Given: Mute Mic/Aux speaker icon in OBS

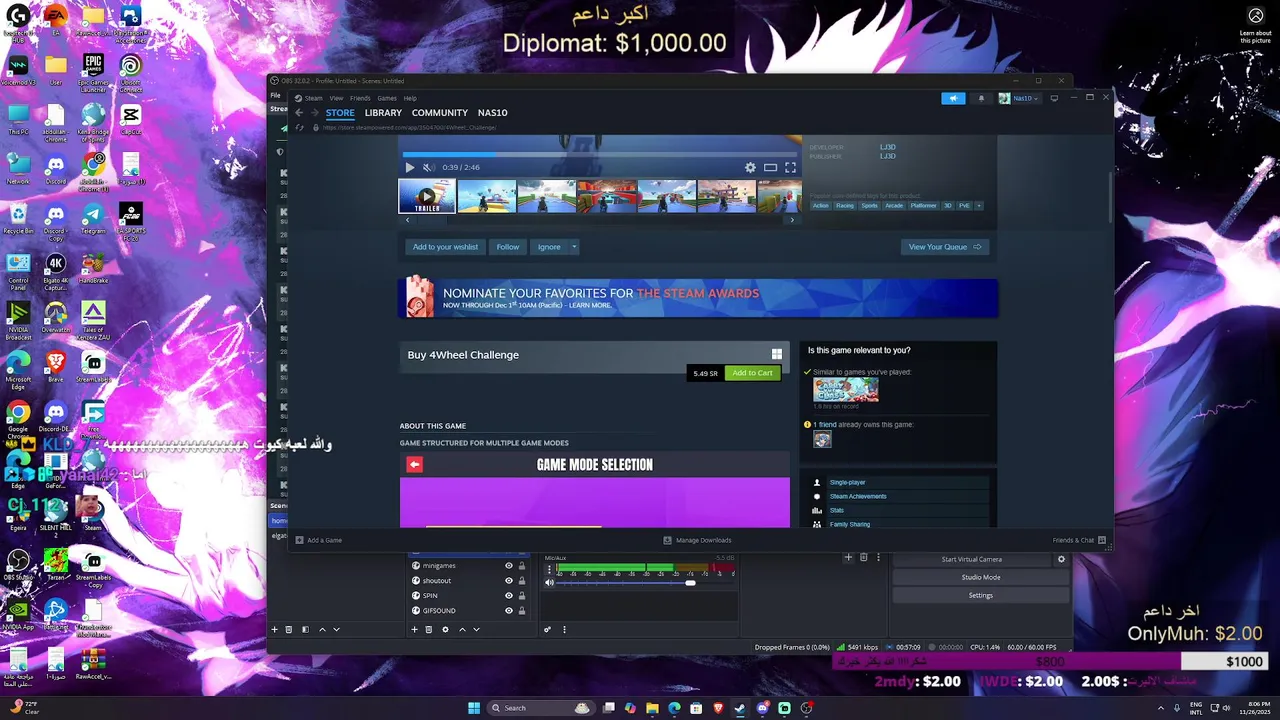Looking at the screenshot, I should click(x=549, y=583).
